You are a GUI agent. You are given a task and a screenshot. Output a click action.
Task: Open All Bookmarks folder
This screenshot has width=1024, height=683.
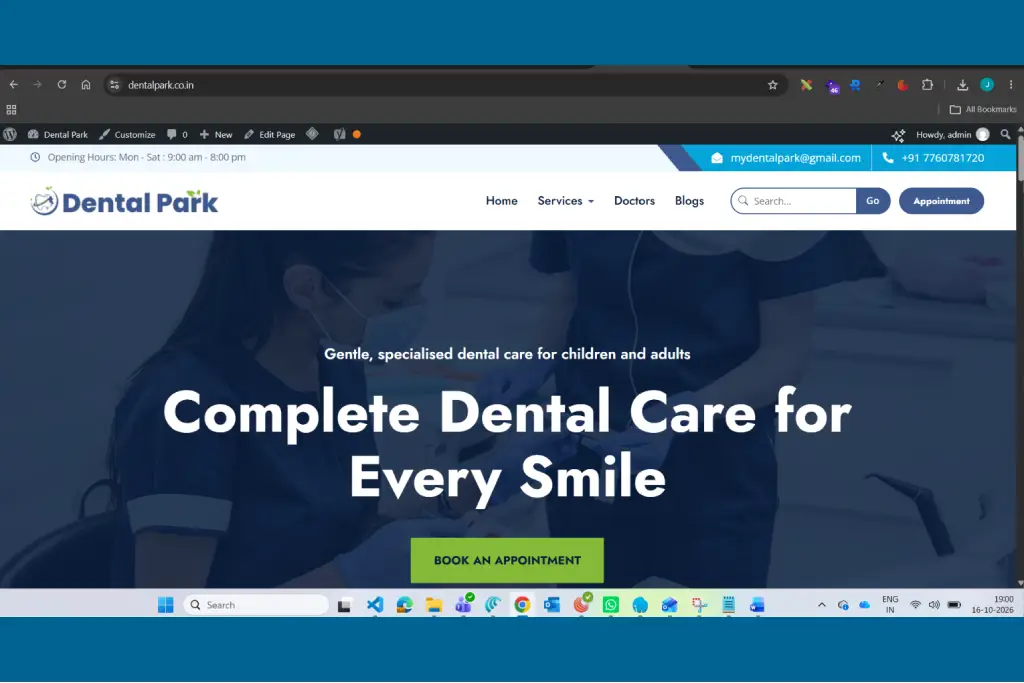pos(983,110)
